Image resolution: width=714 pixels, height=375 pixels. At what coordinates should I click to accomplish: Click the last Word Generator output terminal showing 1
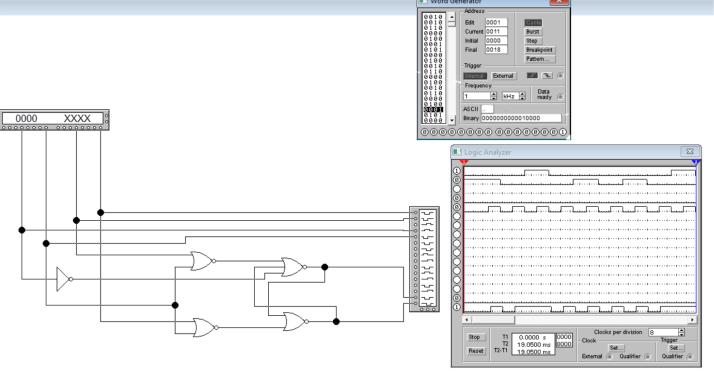(563, 132)
